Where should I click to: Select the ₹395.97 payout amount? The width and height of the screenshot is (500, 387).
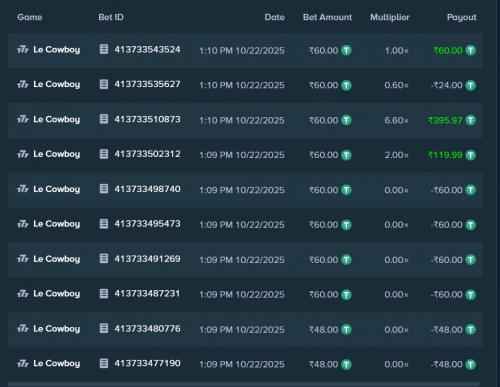445,120
